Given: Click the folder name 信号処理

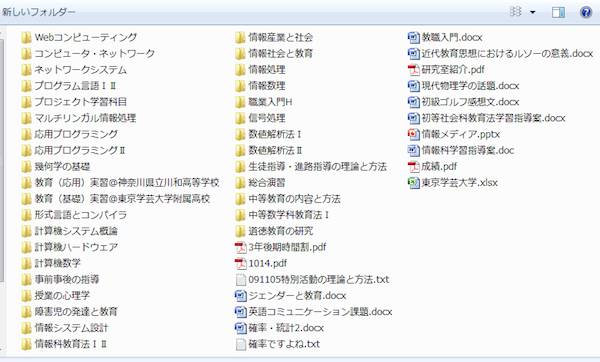Looking at the screenshot, I should [267, 118].
